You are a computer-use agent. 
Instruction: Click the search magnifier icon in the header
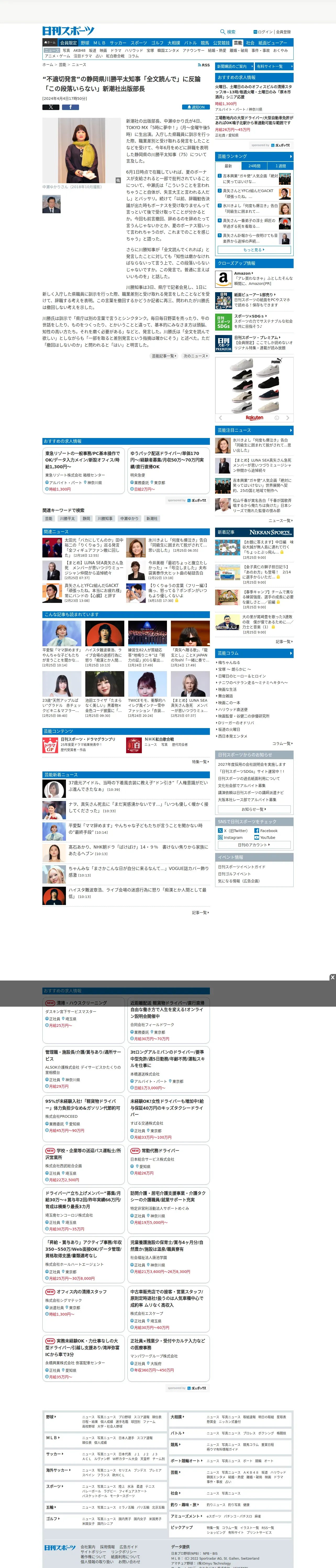[223, 32]
